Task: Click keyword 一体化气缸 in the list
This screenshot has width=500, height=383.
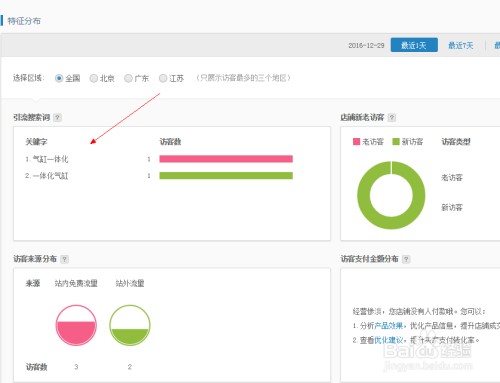Action: [50, 176]
